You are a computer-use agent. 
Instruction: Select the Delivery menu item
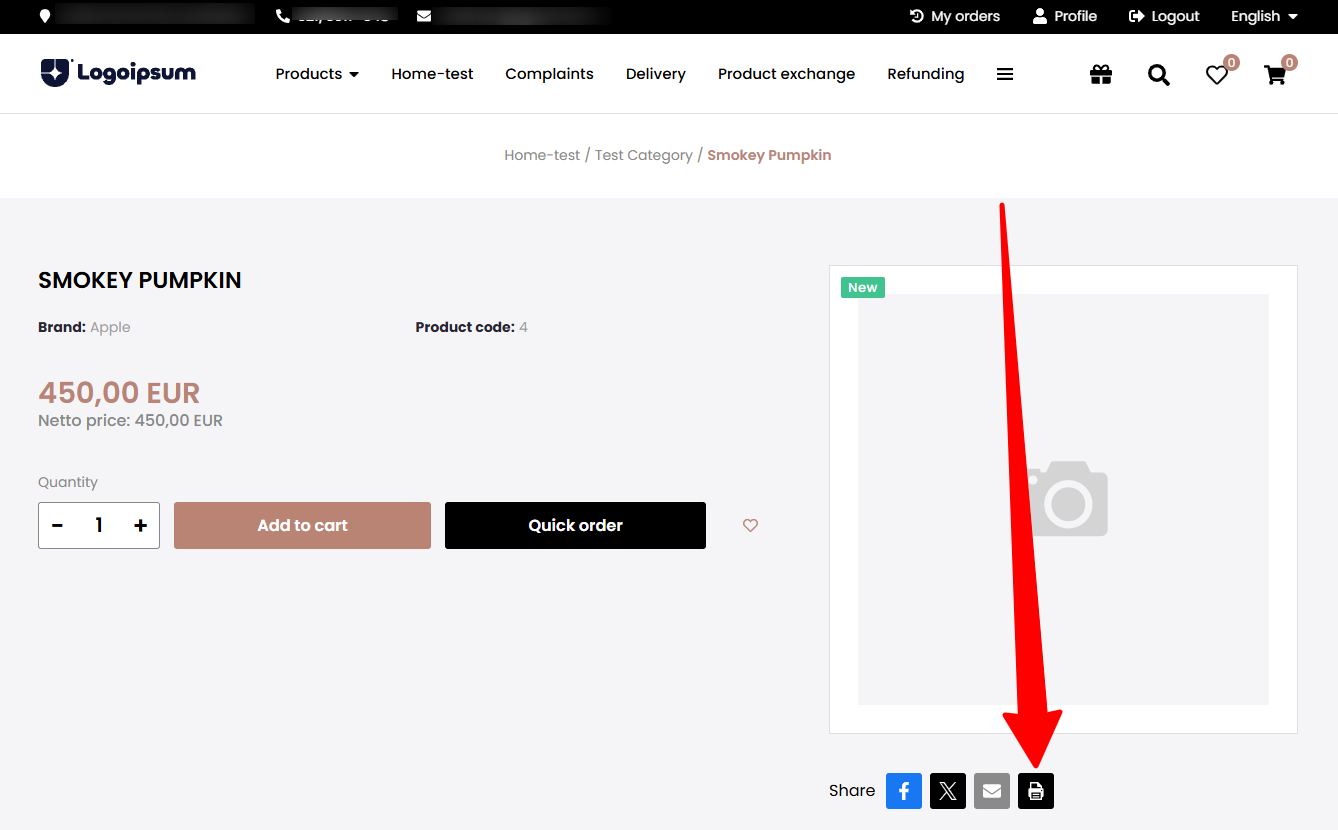pos(655,73)
